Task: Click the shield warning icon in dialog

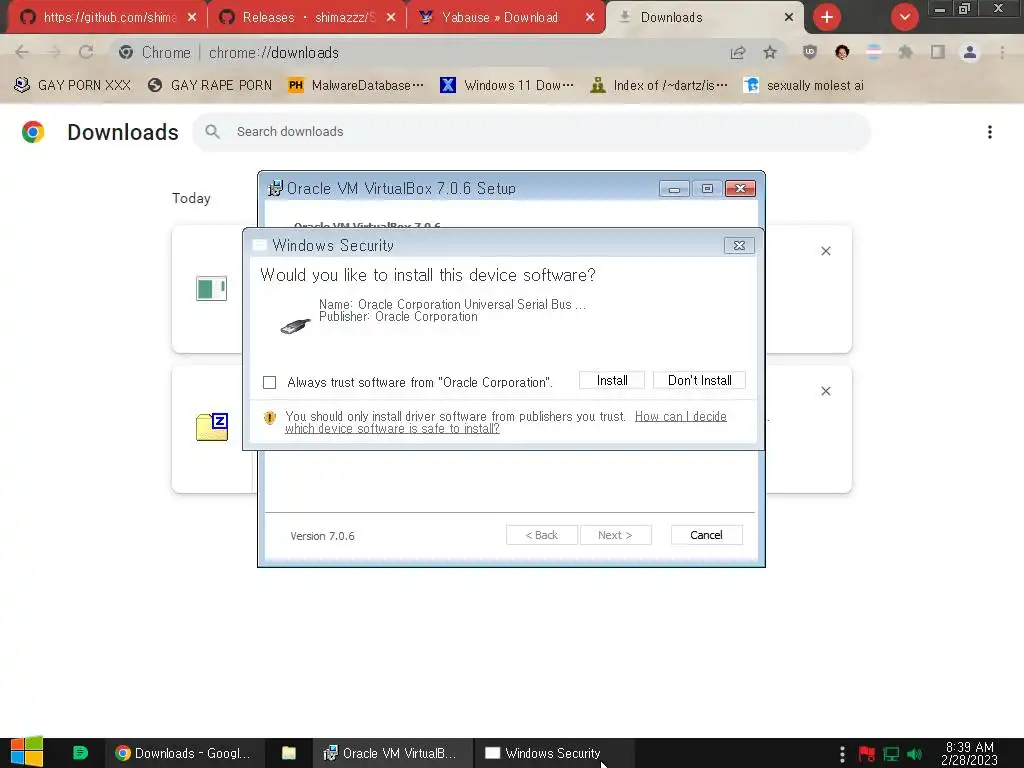Action: [x=269, y=417]
